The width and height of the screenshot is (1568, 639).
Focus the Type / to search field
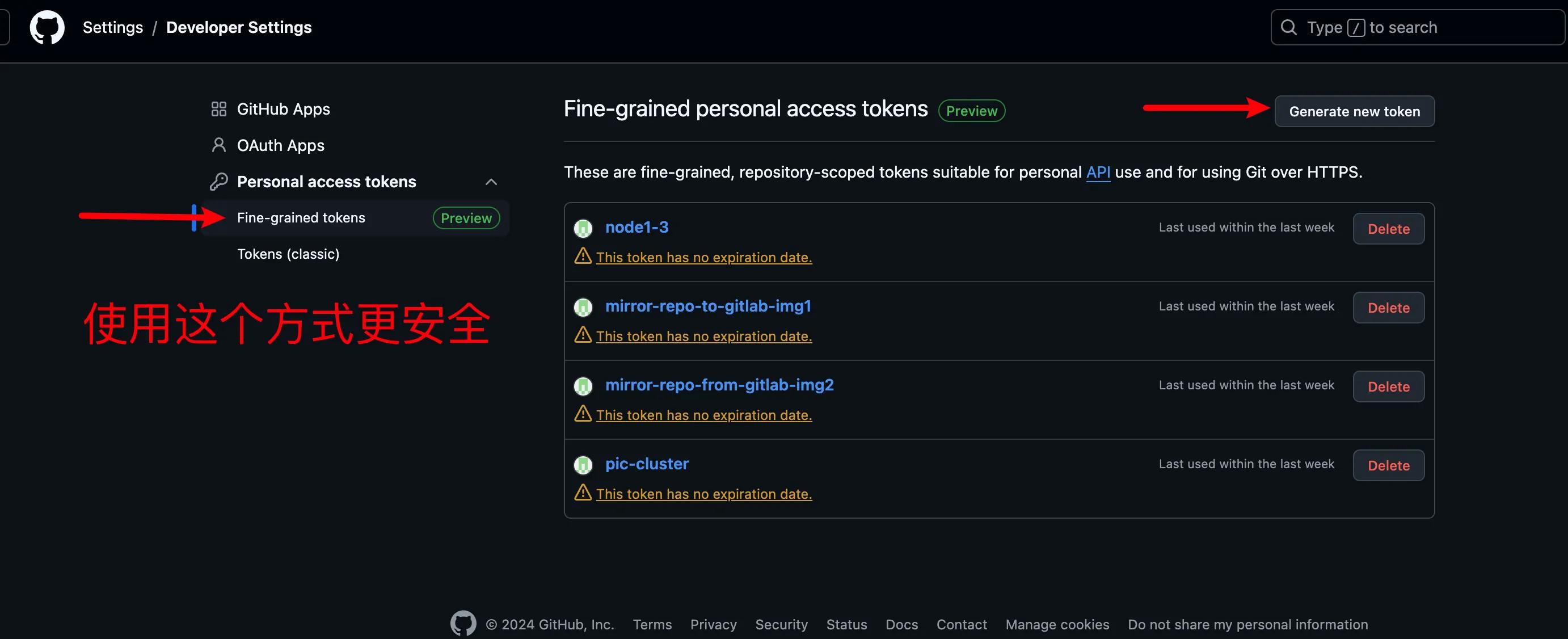coord(1417,27)
